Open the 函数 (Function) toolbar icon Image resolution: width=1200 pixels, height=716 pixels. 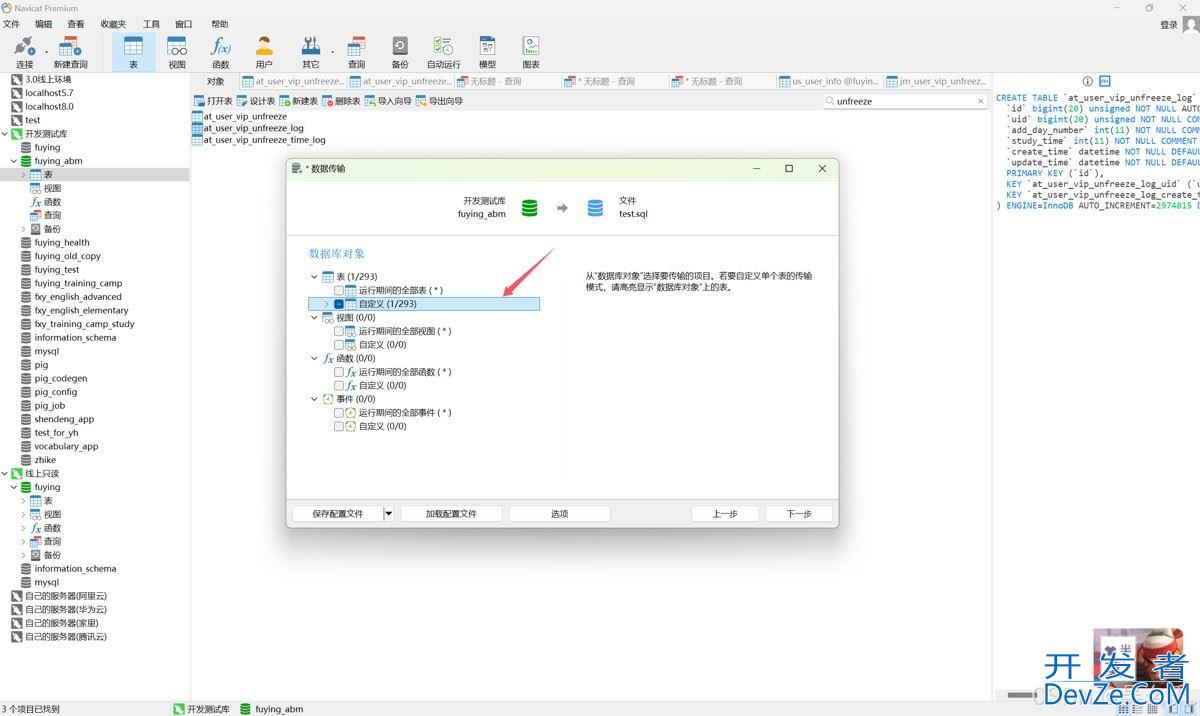point(220,51)
